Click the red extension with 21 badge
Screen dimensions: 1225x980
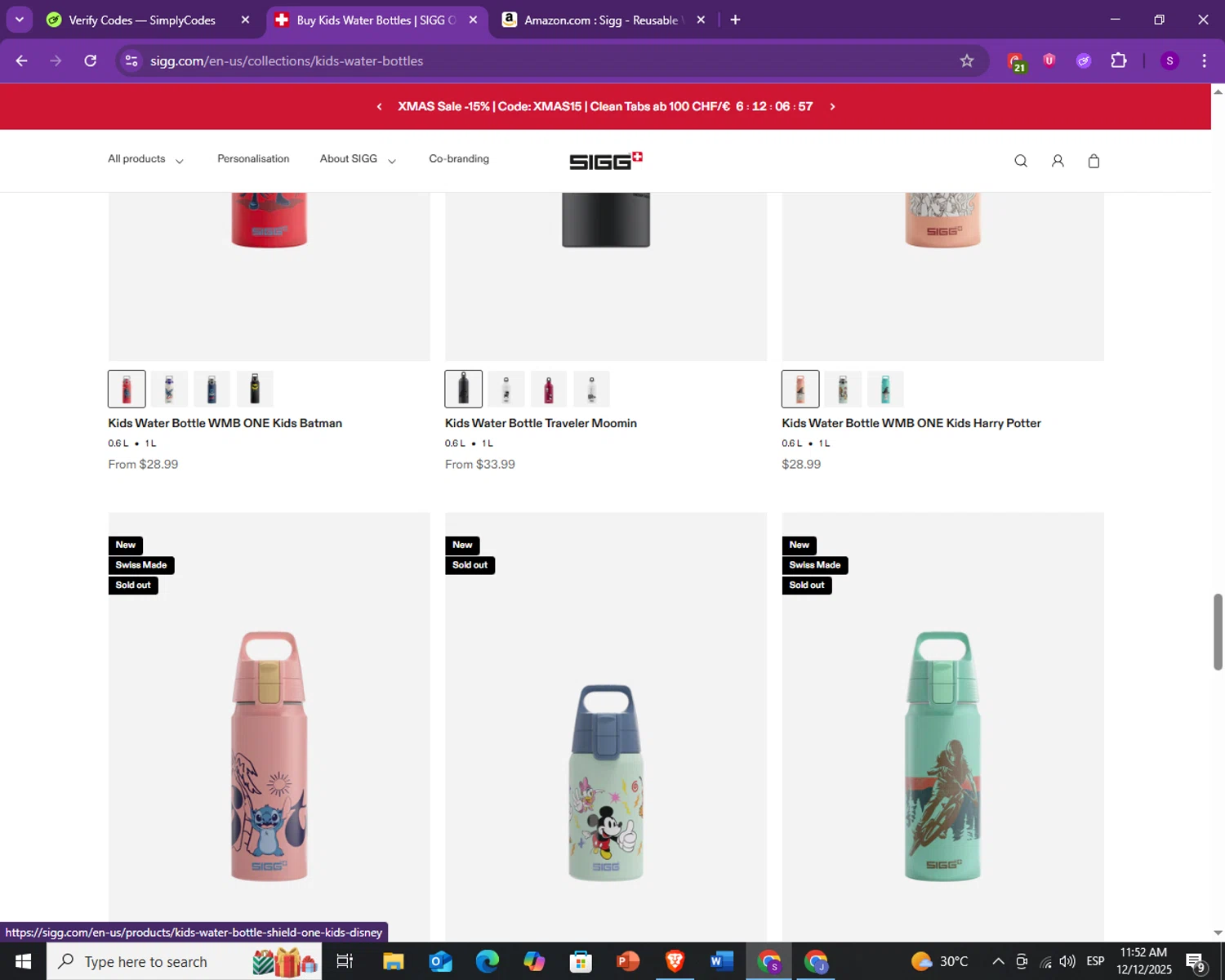pos(1016,62)
